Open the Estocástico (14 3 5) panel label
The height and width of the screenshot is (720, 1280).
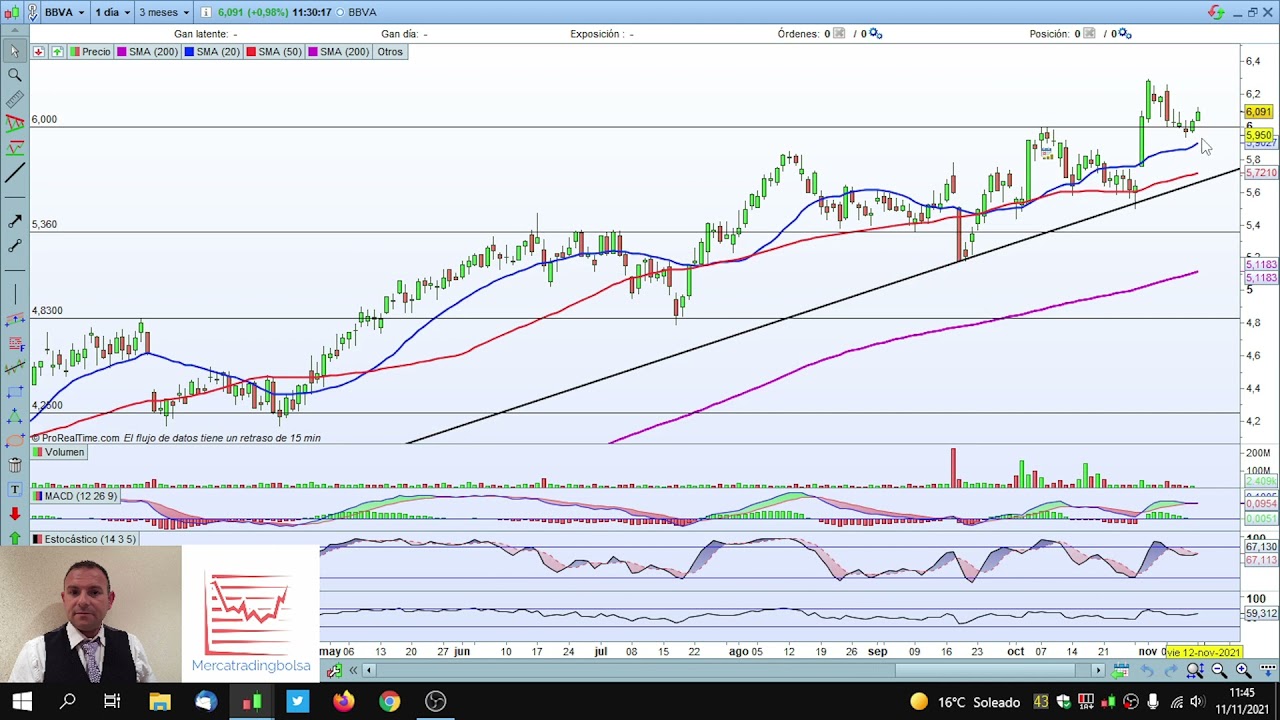[84, 539]
